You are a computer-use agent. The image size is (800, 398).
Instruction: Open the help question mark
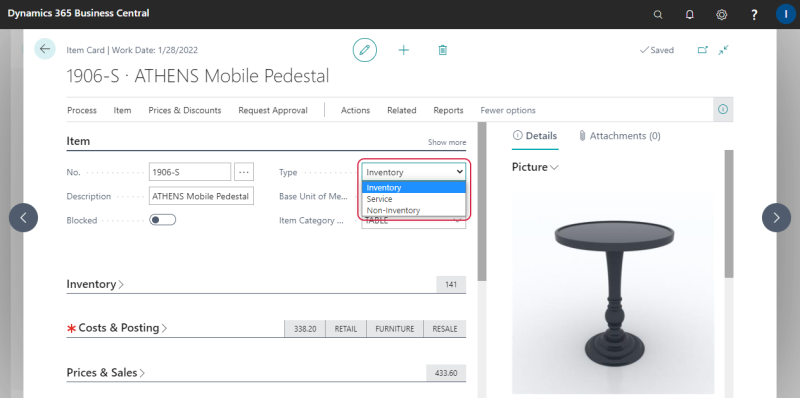pos(755,14)
